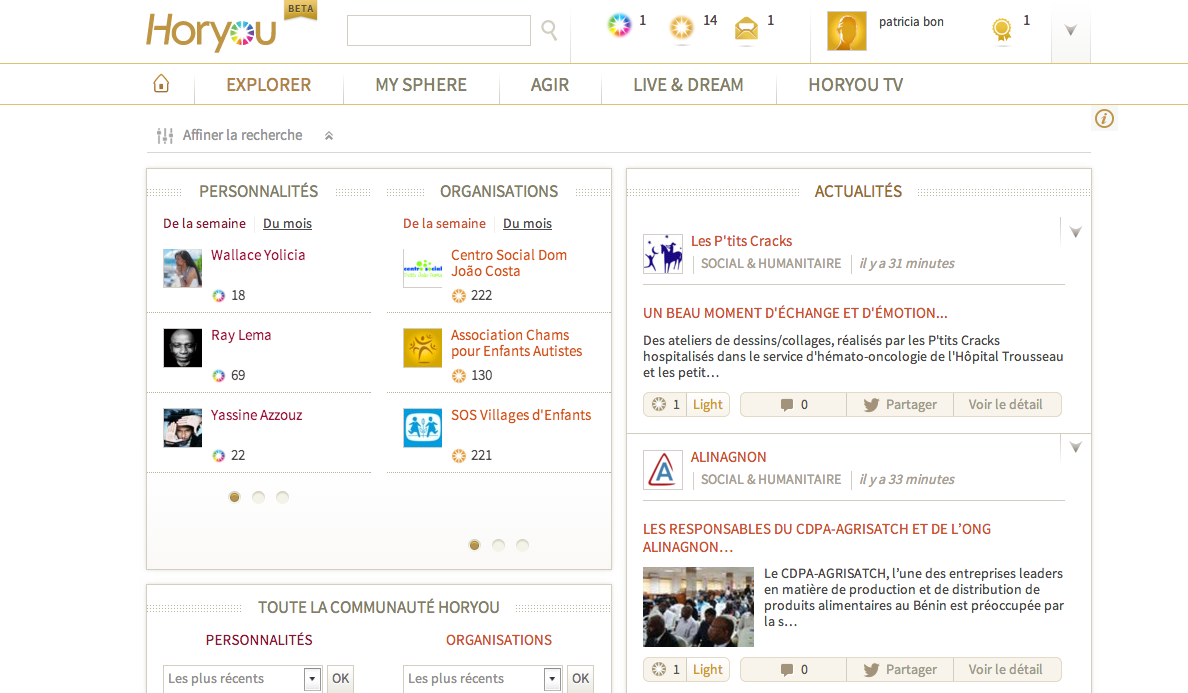Screen dimensions: 1188x693
Task: Click the lights icon beside 69
Action: coord(219,376)
